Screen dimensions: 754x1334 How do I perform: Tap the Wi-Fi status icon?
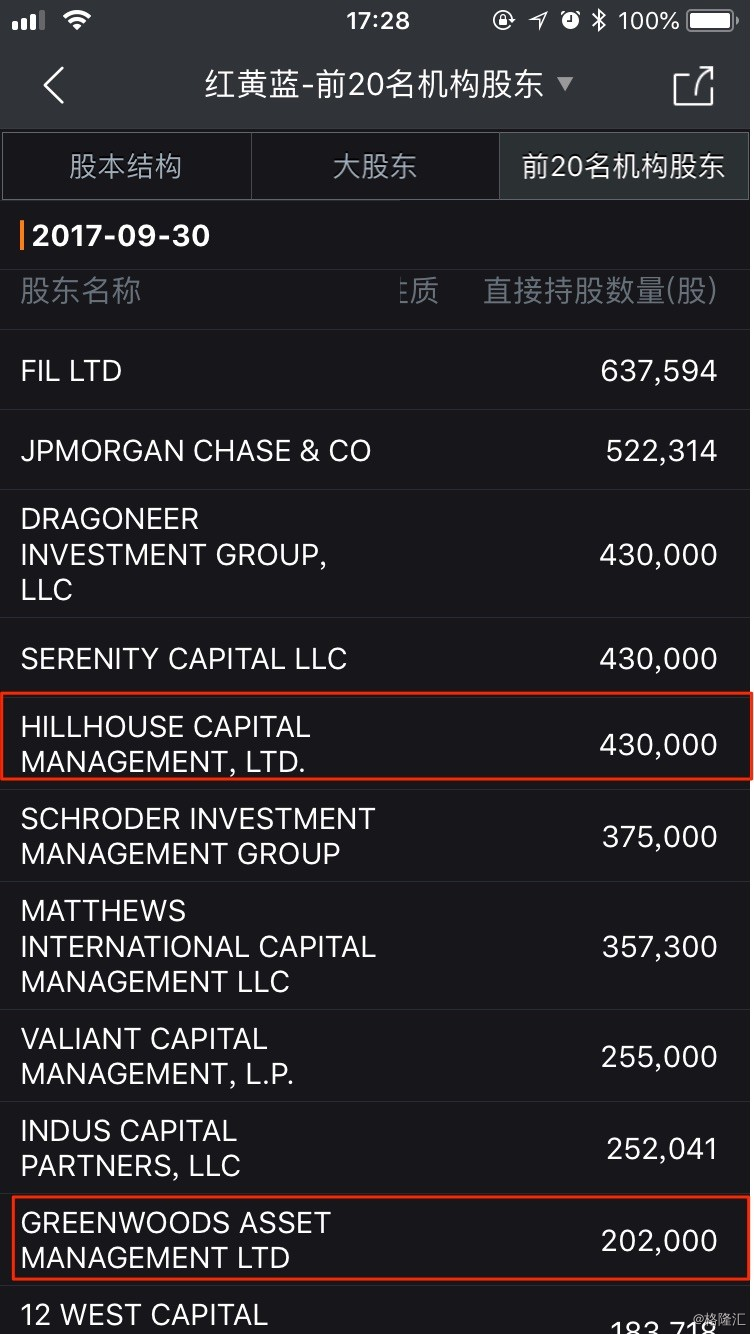click(76, 21)
